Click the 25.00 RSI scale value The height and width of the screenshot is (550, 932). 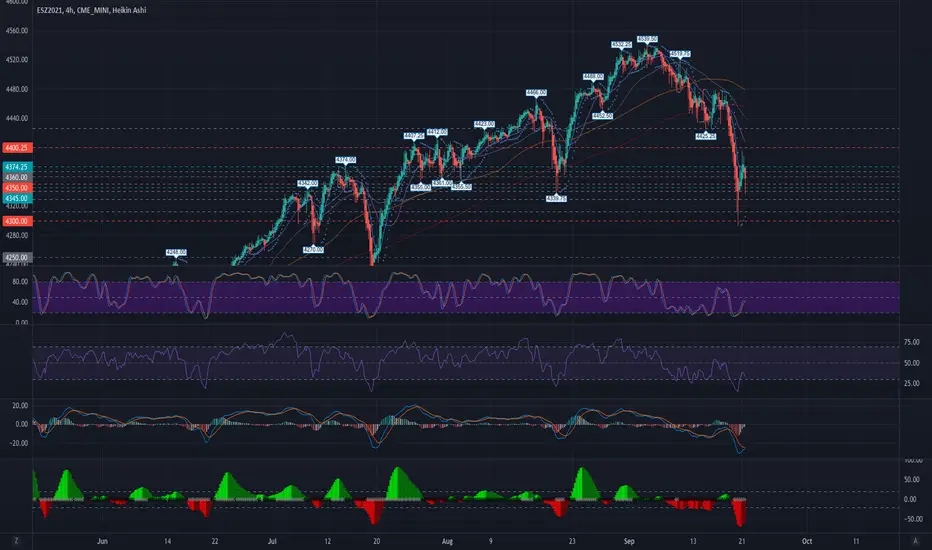912,384
